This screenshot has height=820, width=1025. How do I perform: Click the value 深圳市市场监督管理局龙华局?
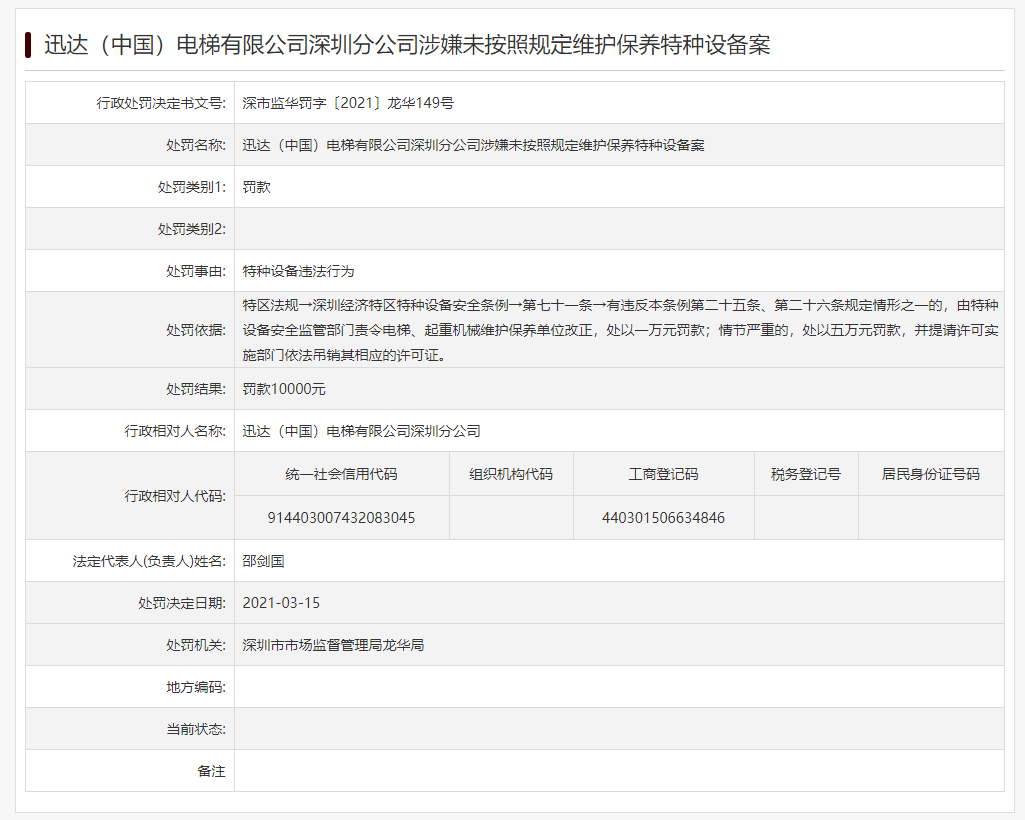[333, 645]
